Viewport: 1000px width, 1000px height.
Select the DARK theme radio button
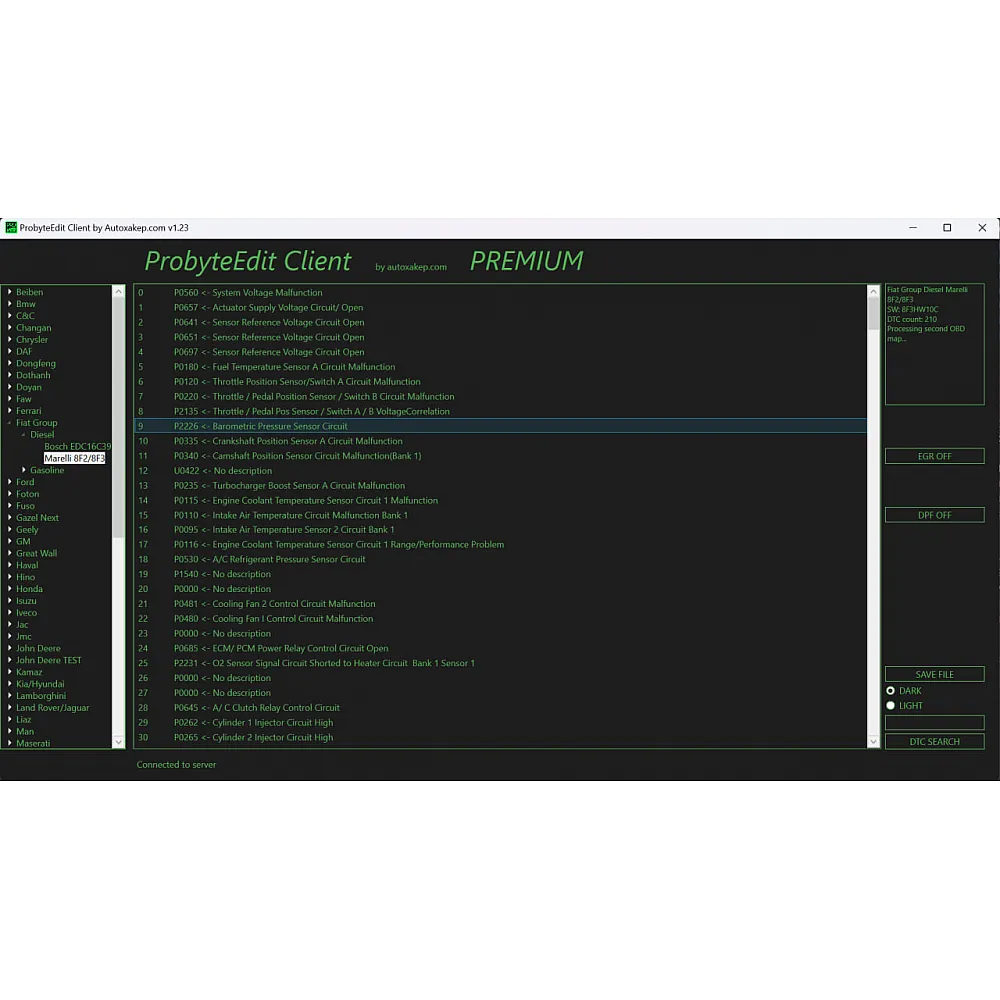891,691
